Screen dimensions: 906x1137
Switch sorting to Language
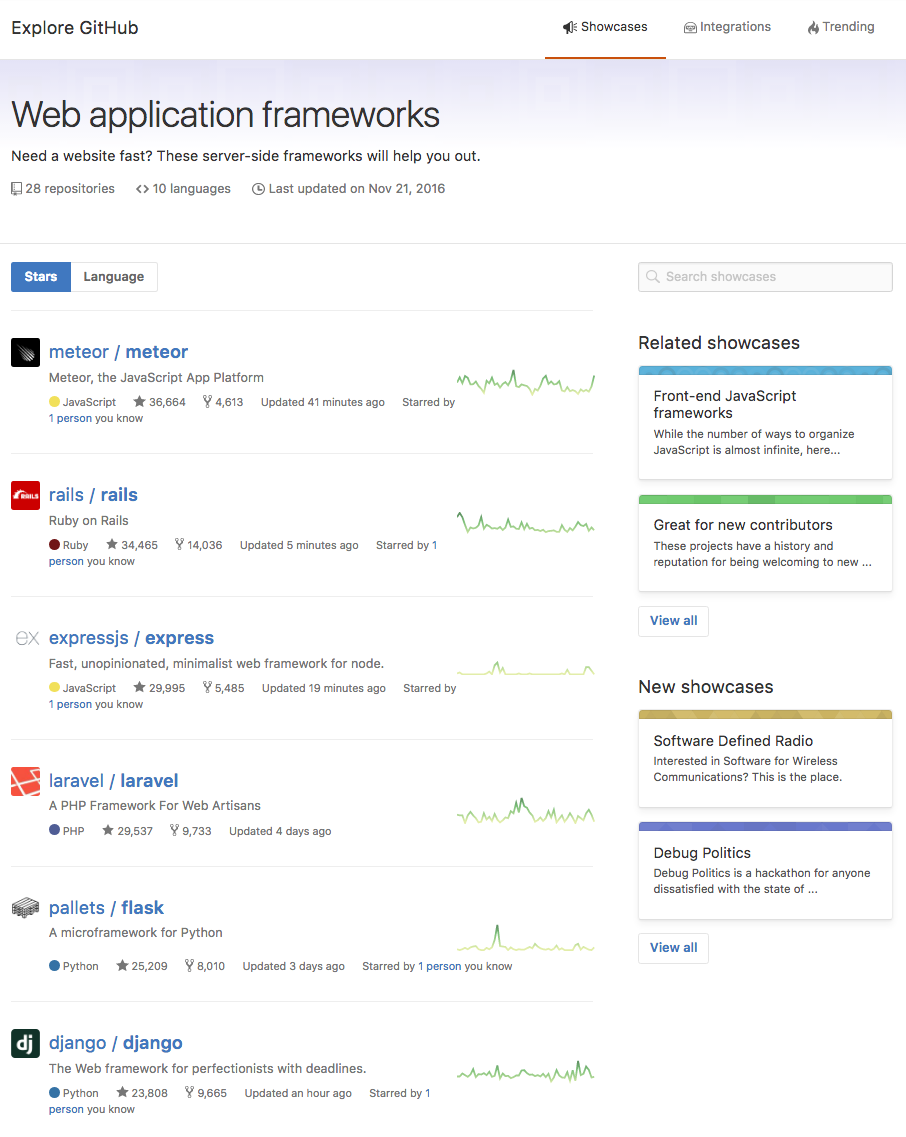tap(114, 277)
